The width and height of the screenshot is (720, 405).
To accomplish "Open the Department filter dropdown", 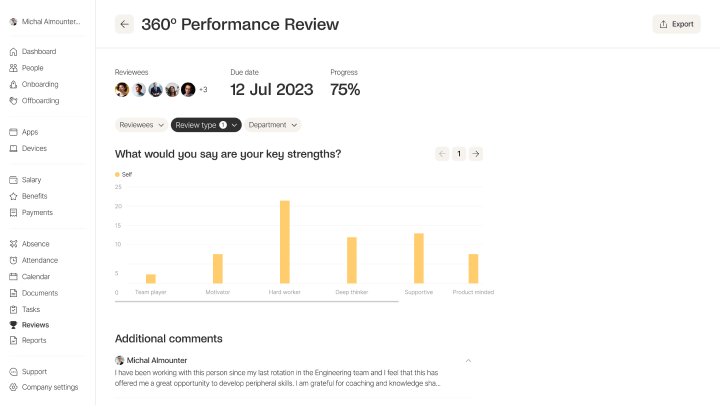I will (273, 125).
